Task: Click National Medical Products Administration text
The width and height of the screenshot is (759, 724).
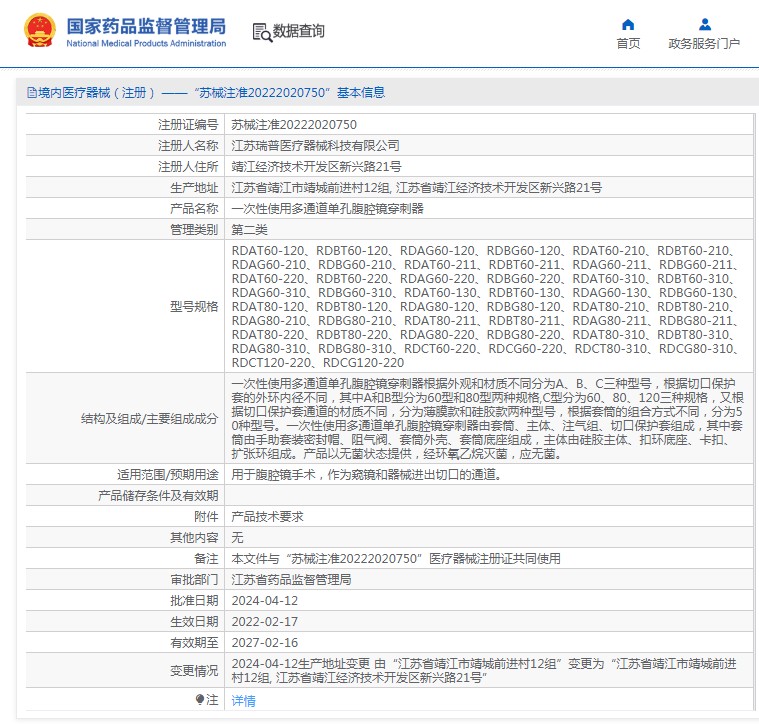Action: [146, 44]
